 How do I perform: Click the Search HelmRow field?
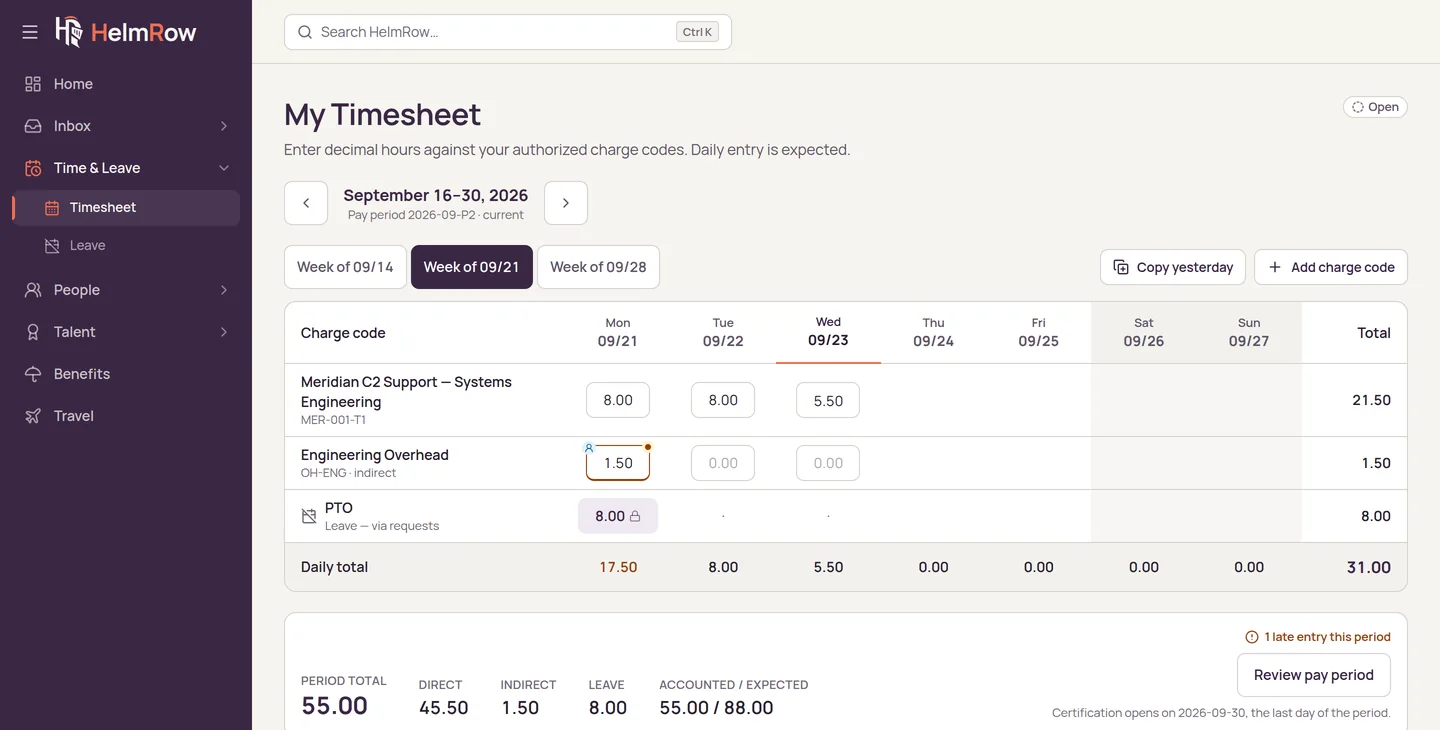[x=508, y=32]
